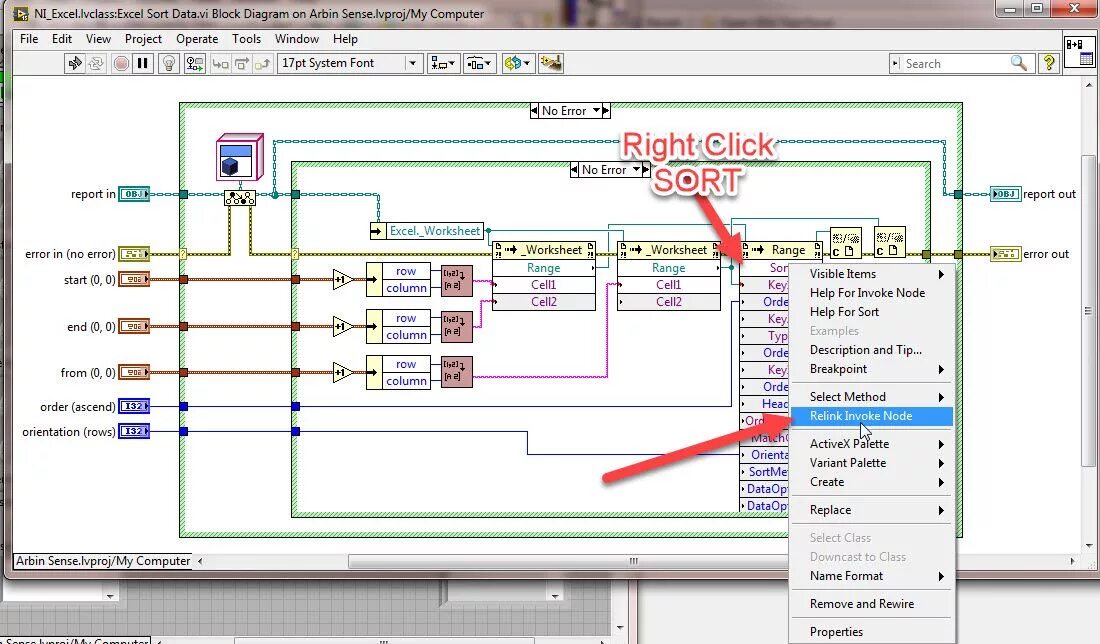This screenshot has width=1100, height=644.
Task: Click the Clean Up Diagram button
Action: click(551, 64)
